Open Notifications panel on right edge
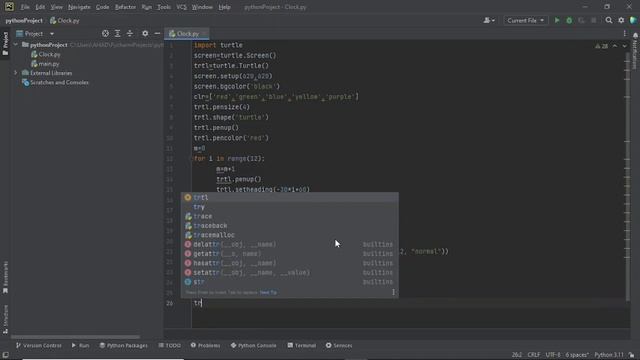Screen dimensions: 640x360 coord(635,51)
